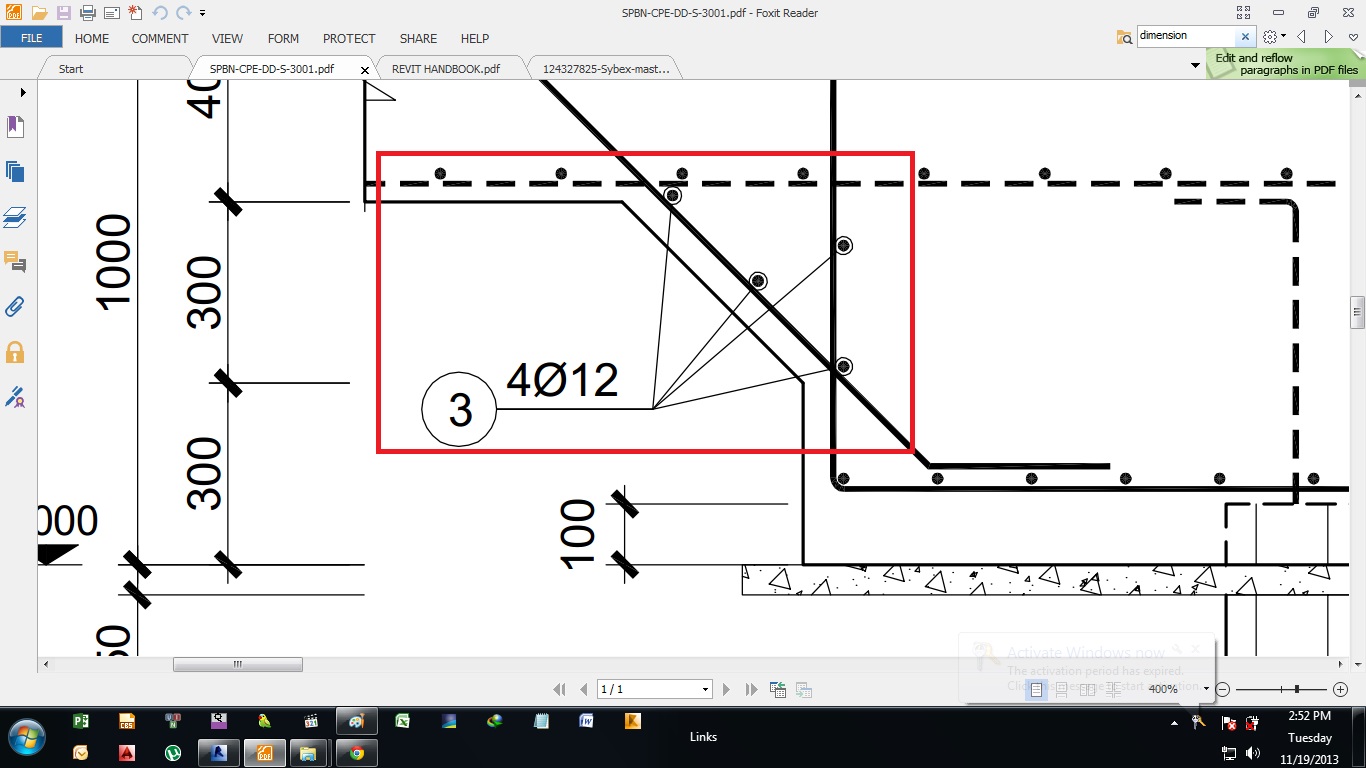Click the blue FILE button
Screen dimensions: 1366x768
click(x=31, y=36)
